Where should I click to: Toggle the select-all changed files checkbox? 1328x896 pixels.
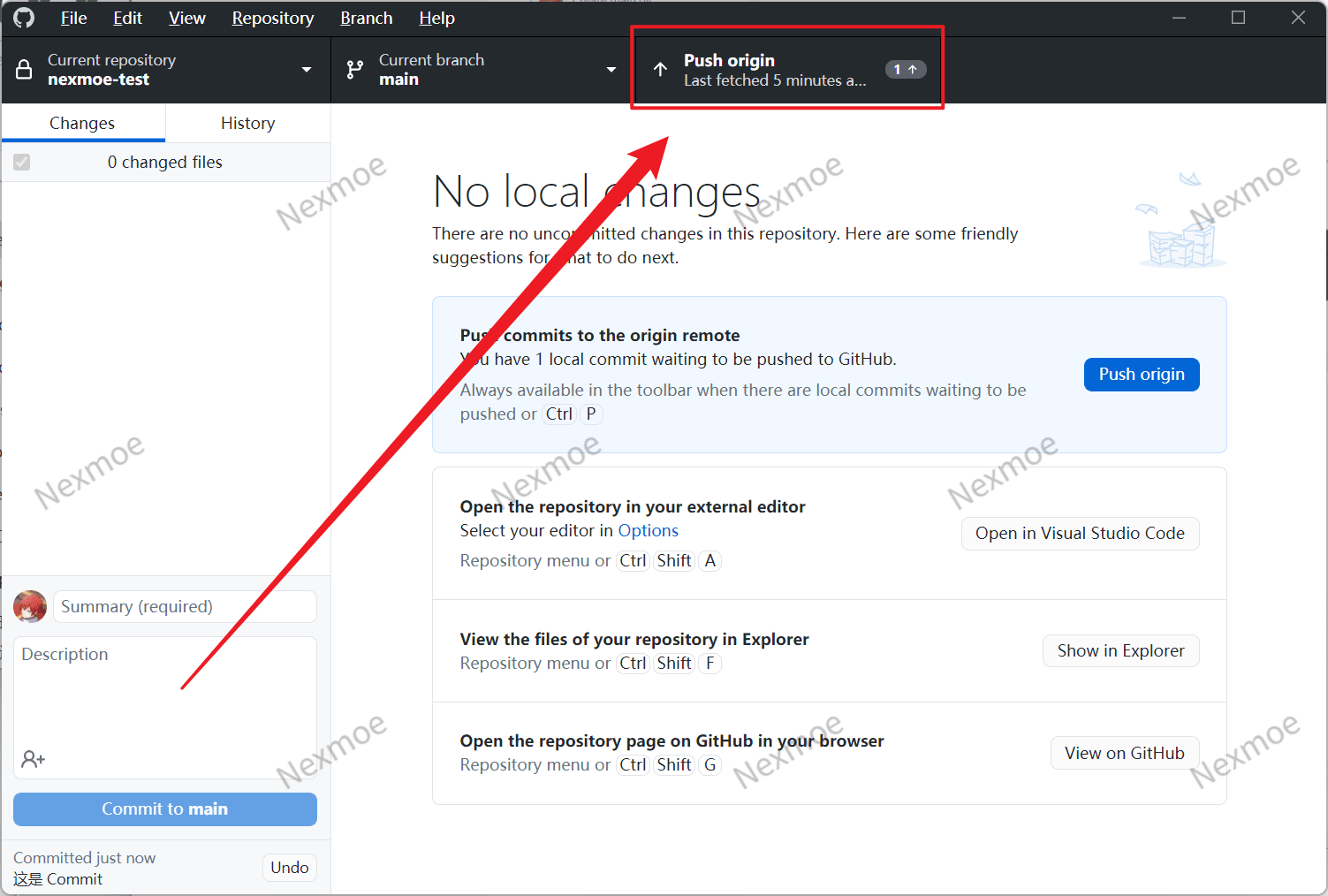(x=22, y=163)
